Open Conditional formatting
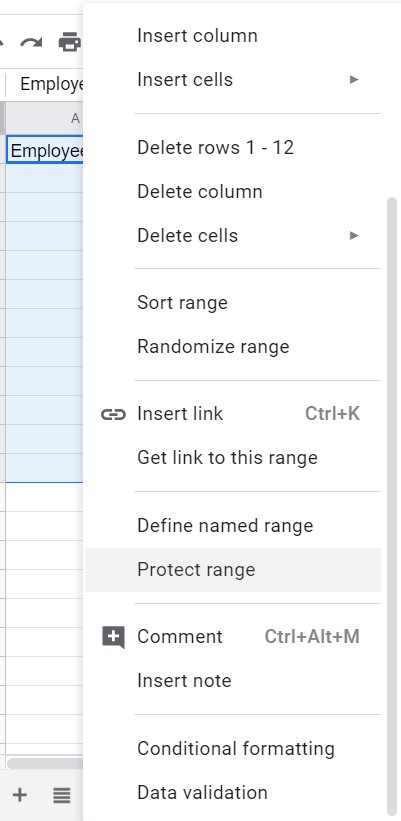The height and width of the screenshot is (821, 401). 232,749
